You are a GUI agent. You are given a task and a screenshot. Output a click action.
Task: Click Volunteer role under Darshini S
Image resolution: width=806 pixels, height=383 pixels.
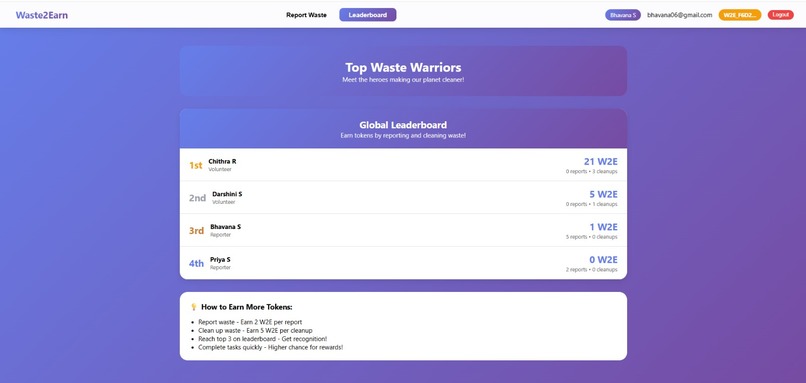pyautogui.click(x=224, y=202)
